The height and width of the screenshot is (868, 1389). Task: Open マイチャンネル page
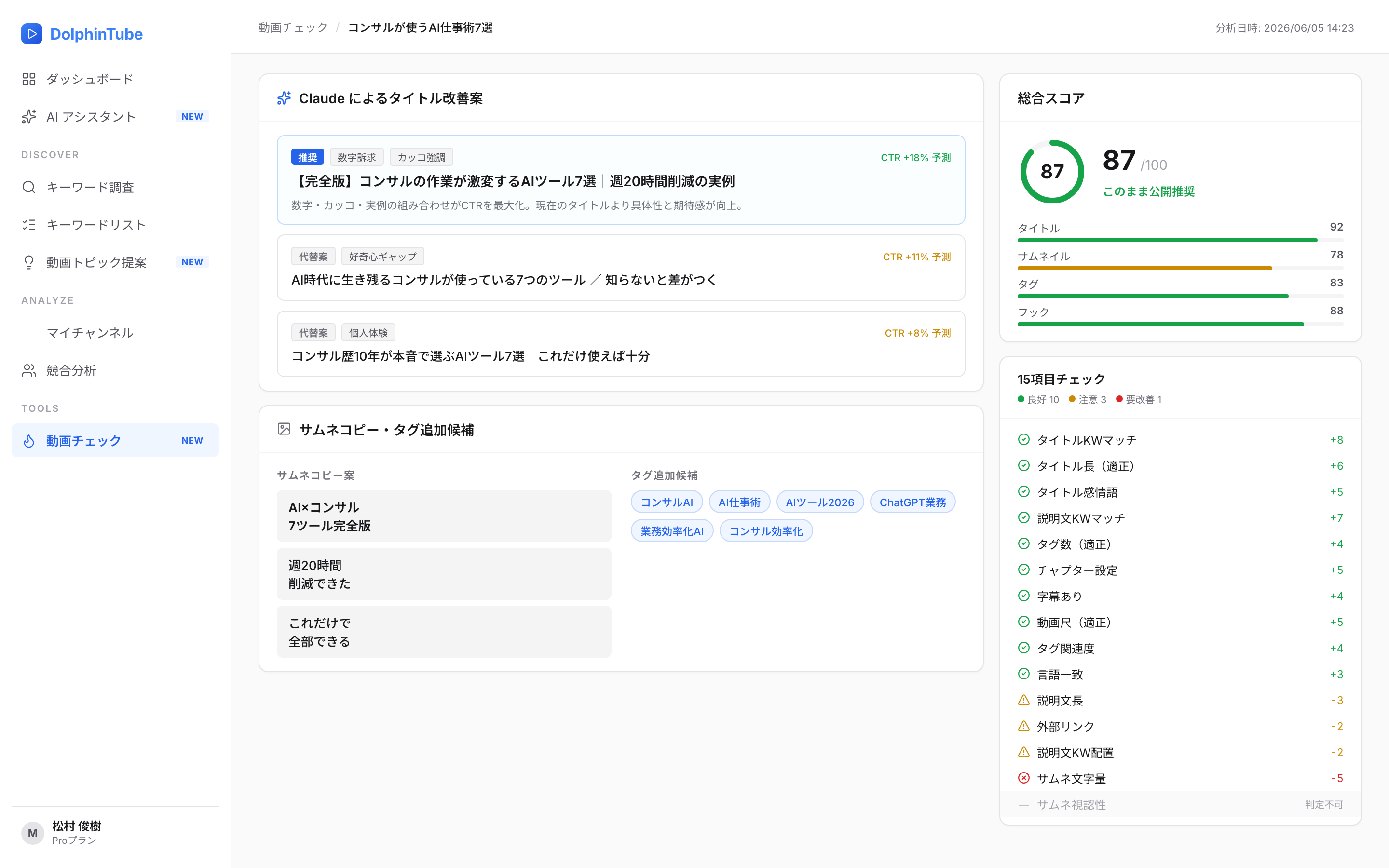pos(115,333)
